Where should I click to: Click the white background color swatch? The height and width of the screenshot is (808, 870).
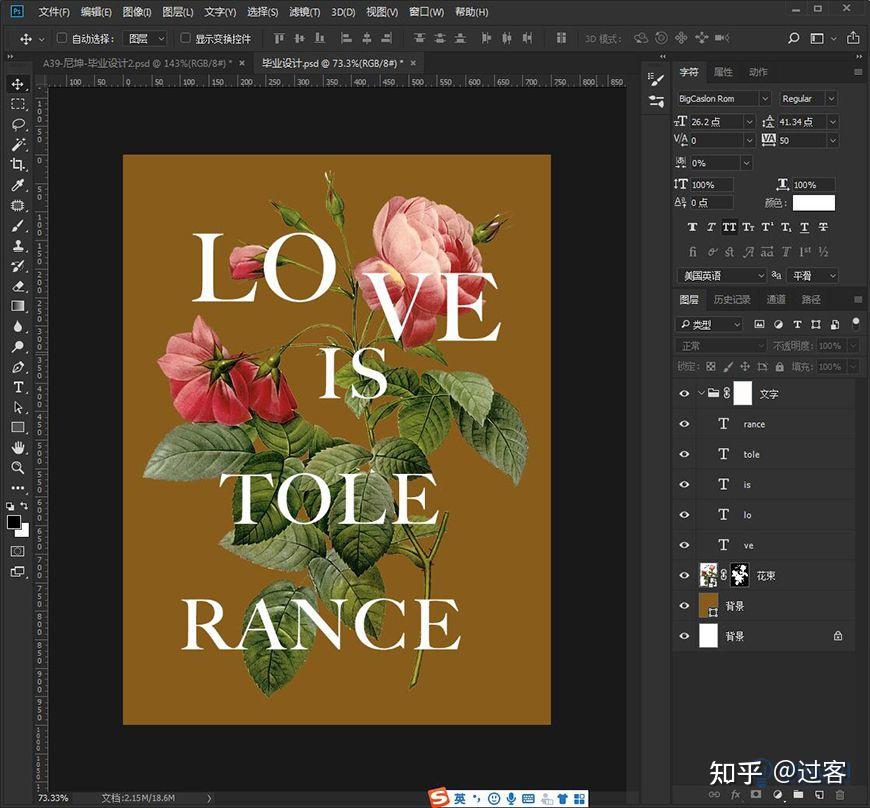point(24,532)
